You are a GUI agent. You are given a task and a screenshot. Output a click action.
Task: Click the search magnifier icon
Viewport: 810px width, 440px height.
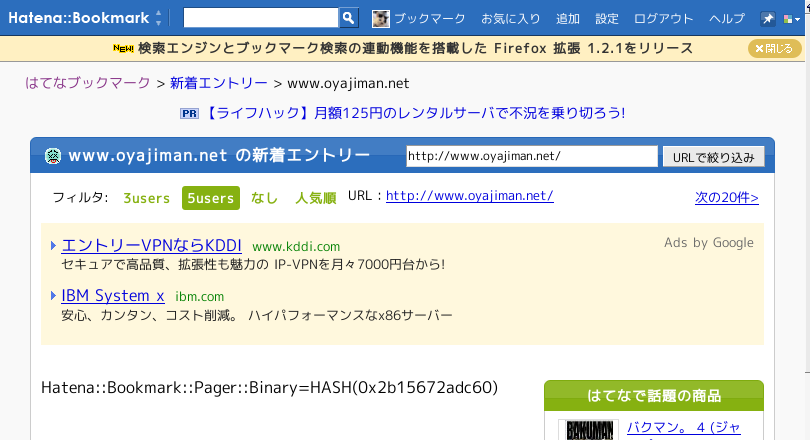click(348, 18)
